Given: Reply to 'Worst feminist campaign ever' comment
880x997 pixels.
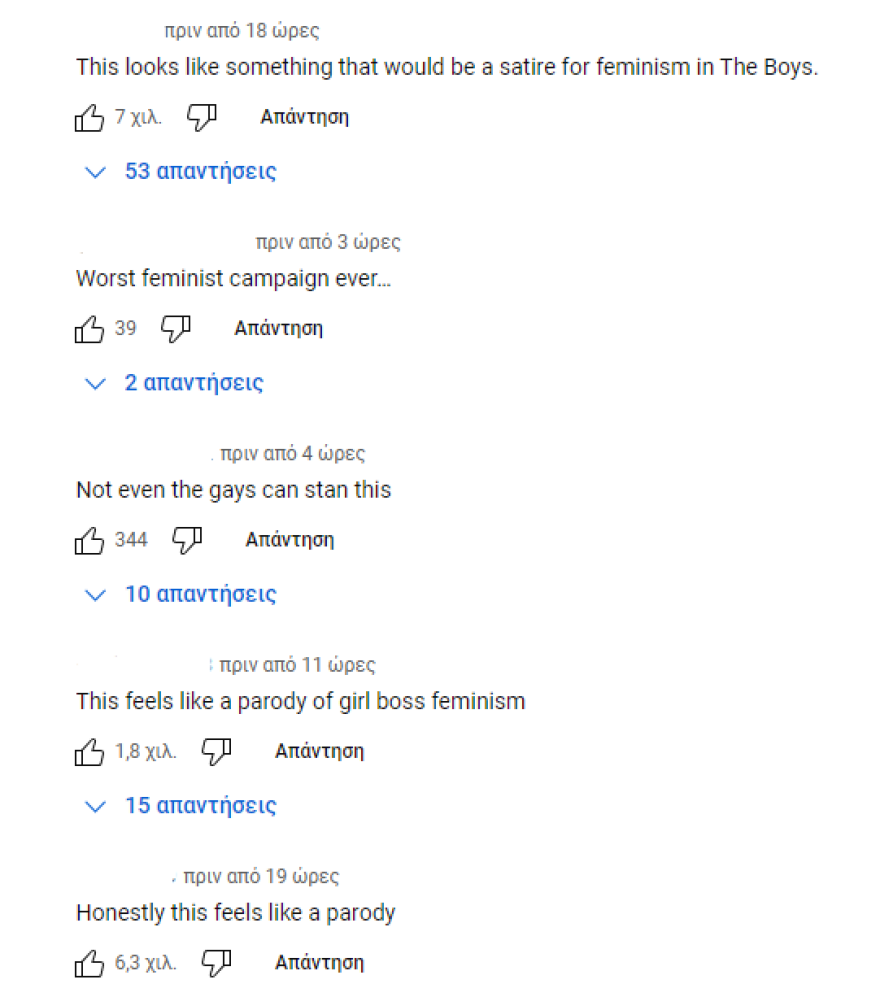Looking at the screenshot, I should (278, 328).
